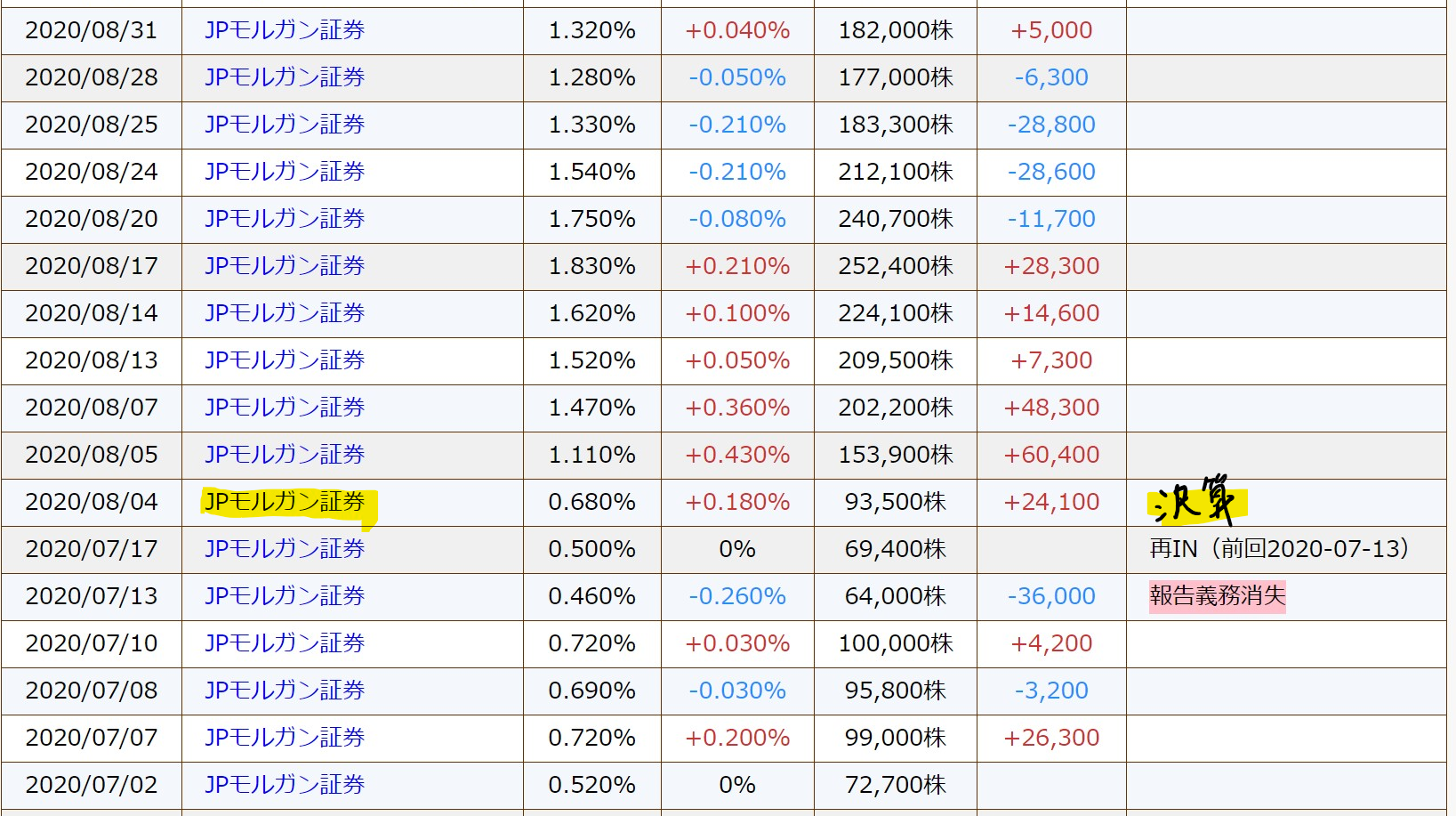Click share change -28,800
The height and width of the screenshot is (816, 1456).
[x=1051, y=125]
